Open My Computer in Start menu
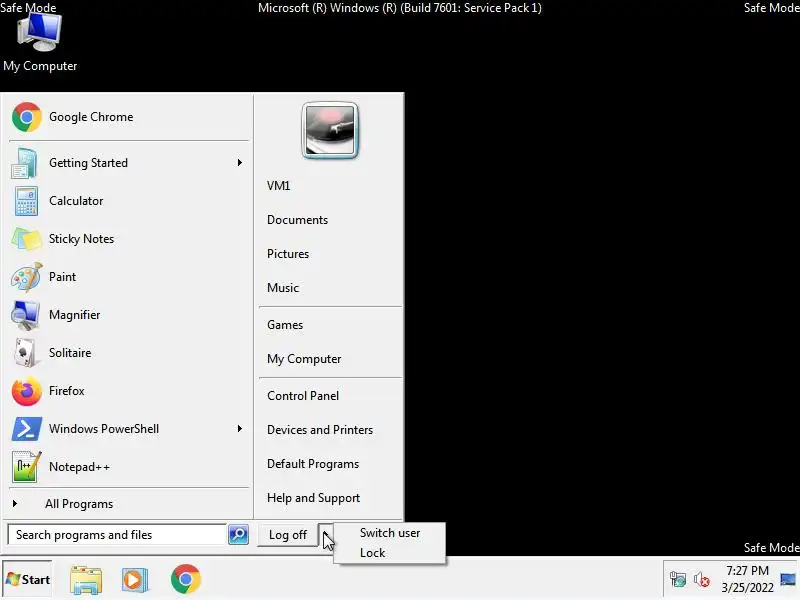 (304, 359)
